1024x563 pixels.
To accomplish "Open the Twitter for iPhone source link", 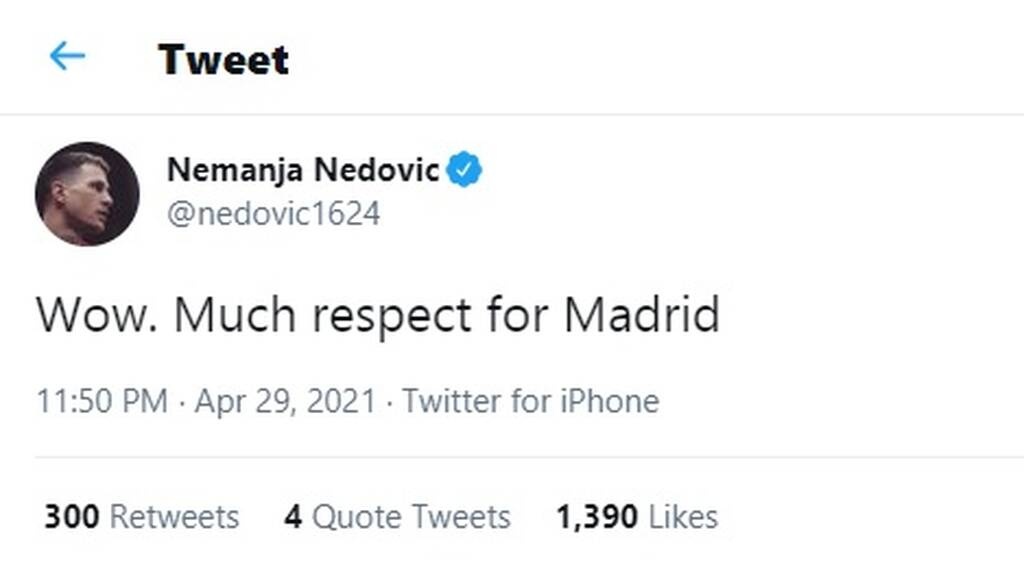I will [530, 402].
